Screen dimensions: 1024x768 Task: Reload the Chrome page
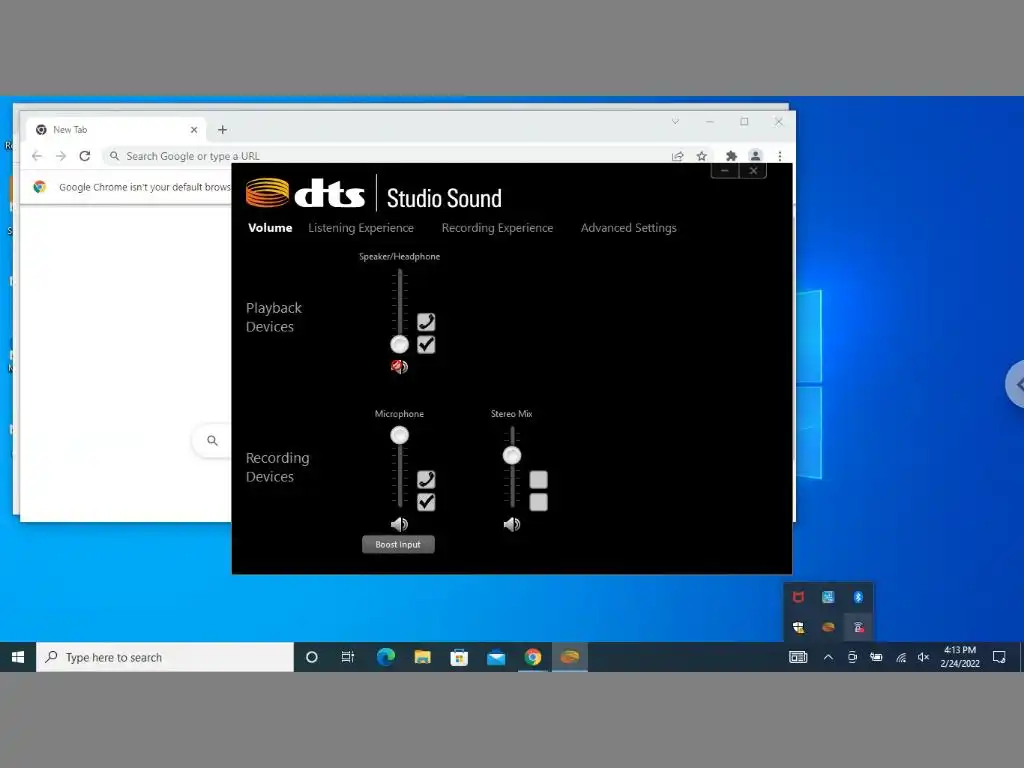[x=85, y=156]
